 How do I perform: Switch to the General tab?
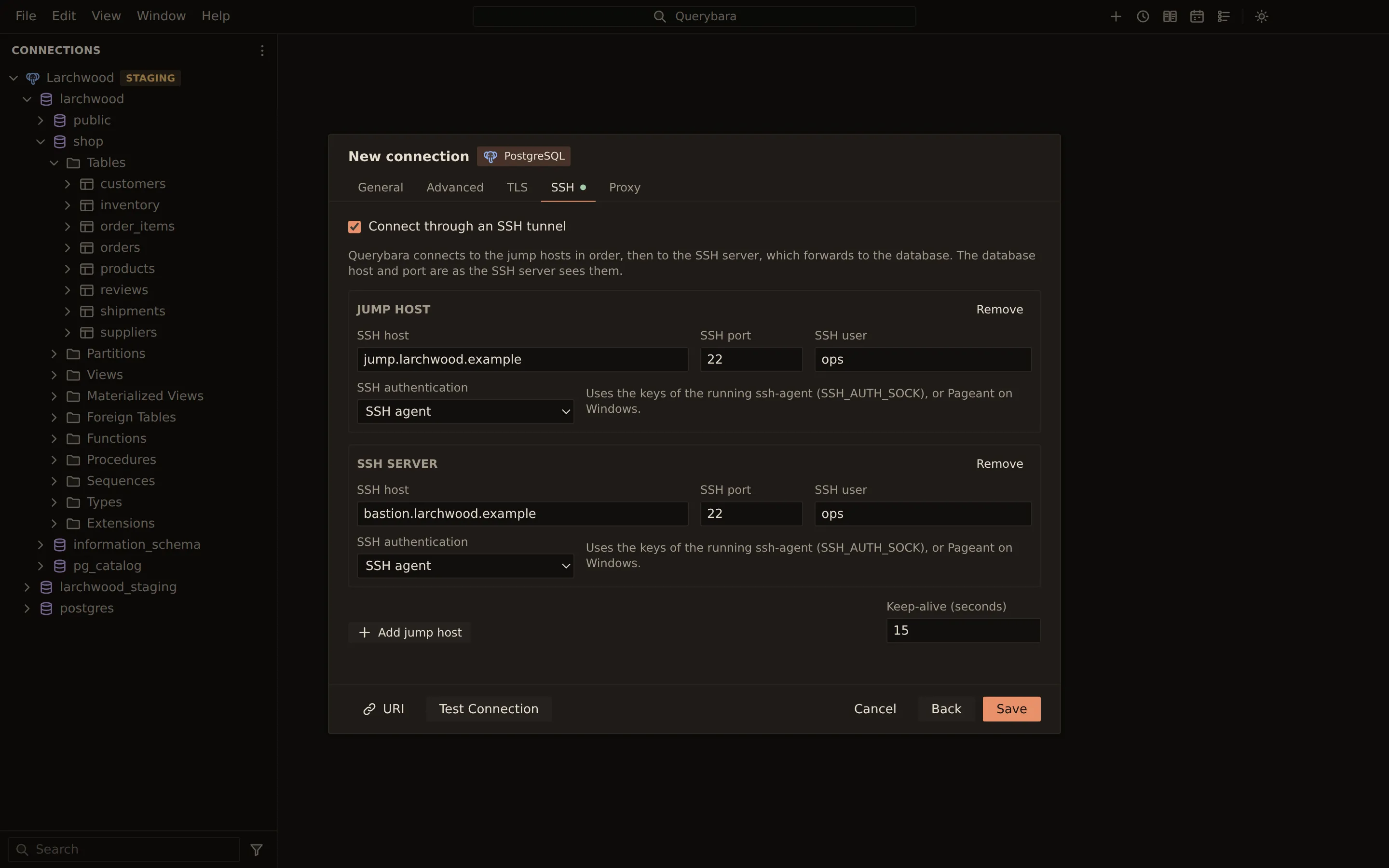pos(380,188)
